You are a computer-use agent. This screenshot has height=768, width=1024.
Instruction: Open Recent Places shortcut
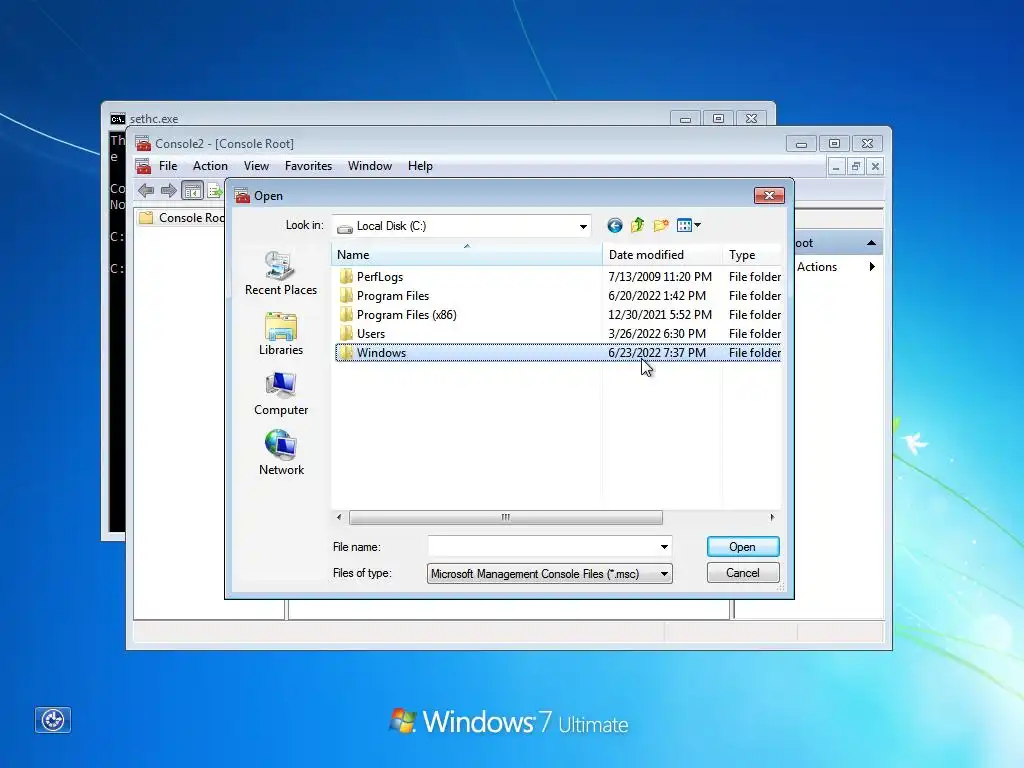281,274
